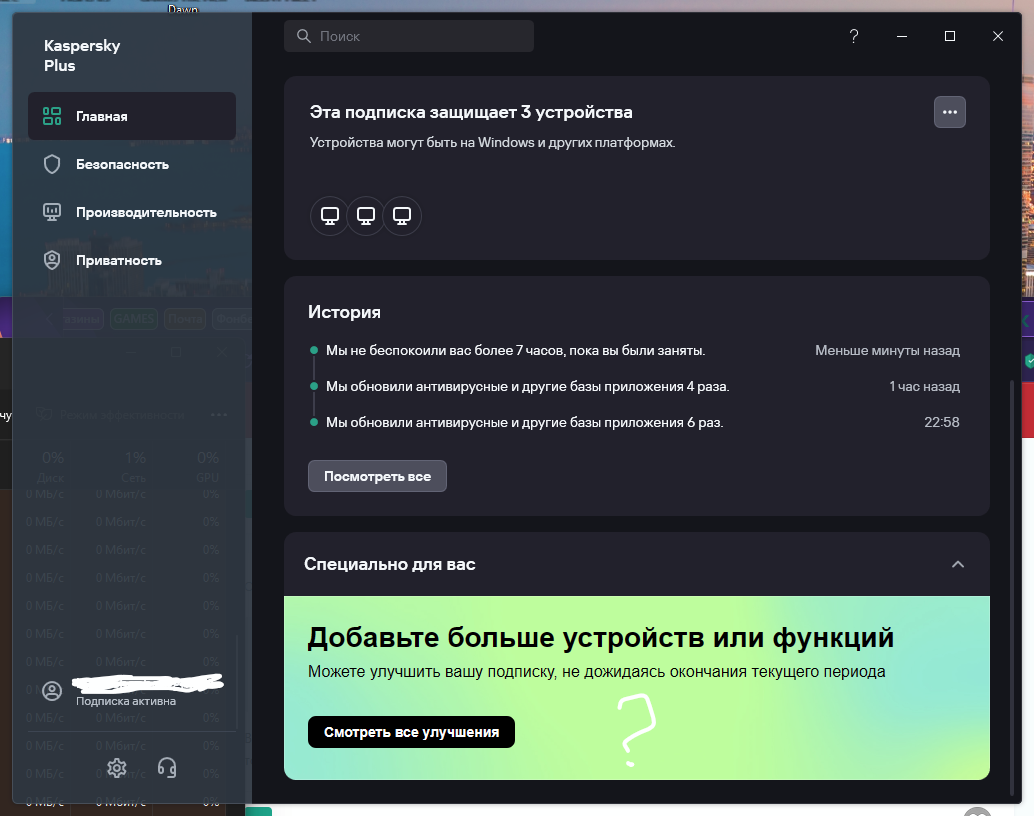The width and height of the screenshot is (1034, 816).
Task: Click the 1 час назад timestamp
Action: 925,387
